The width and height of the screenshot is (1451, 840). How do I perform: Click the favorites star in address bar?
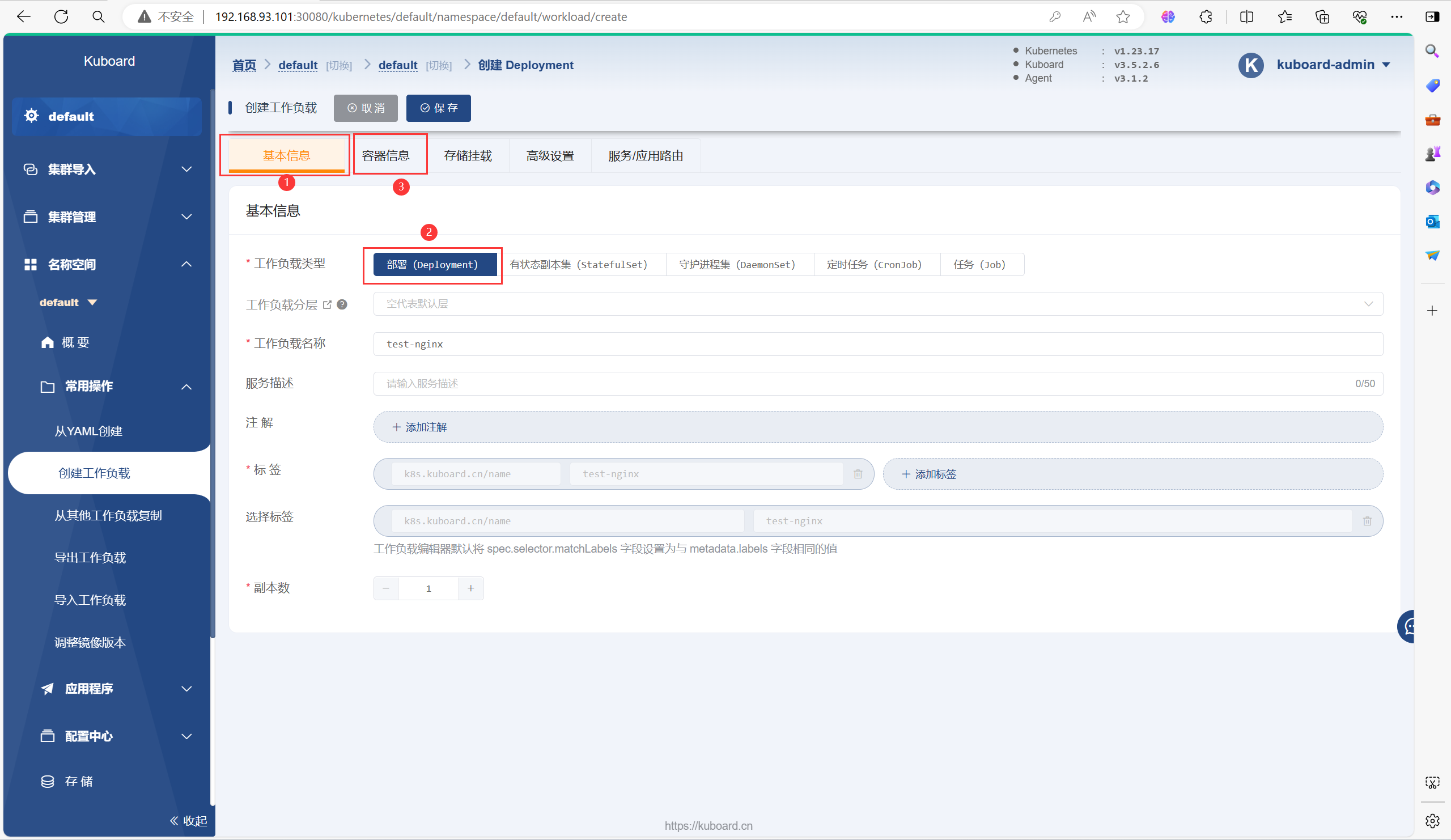1123,16
